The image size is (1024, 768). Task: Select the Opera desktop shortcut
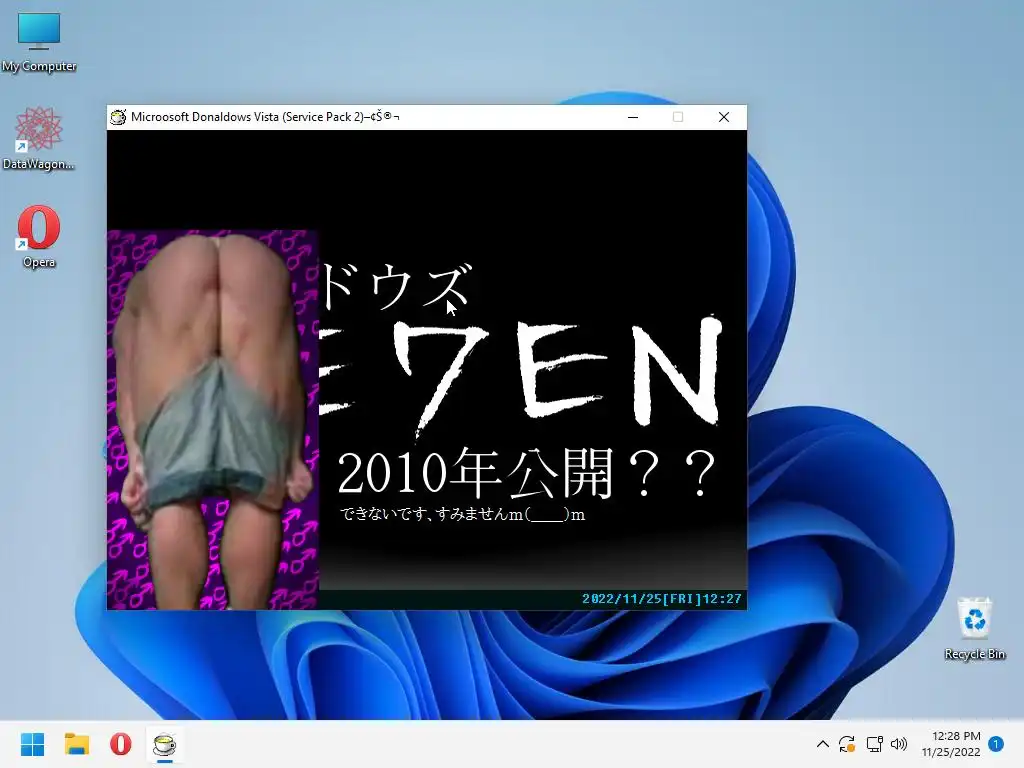pyautogui.click(x=39, y=236)
